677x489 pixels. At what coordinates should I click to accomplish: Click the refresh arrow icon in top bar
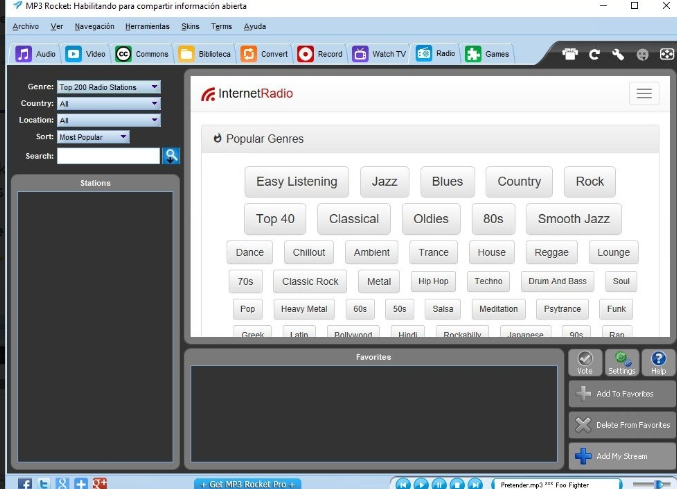click(x=594, y=54)
